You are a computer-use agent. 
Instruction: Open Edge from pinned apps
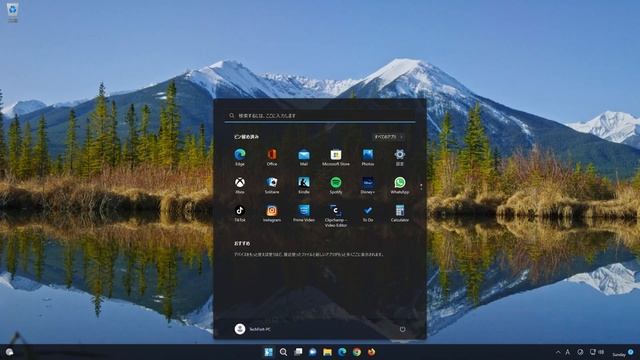click(240, 157)
